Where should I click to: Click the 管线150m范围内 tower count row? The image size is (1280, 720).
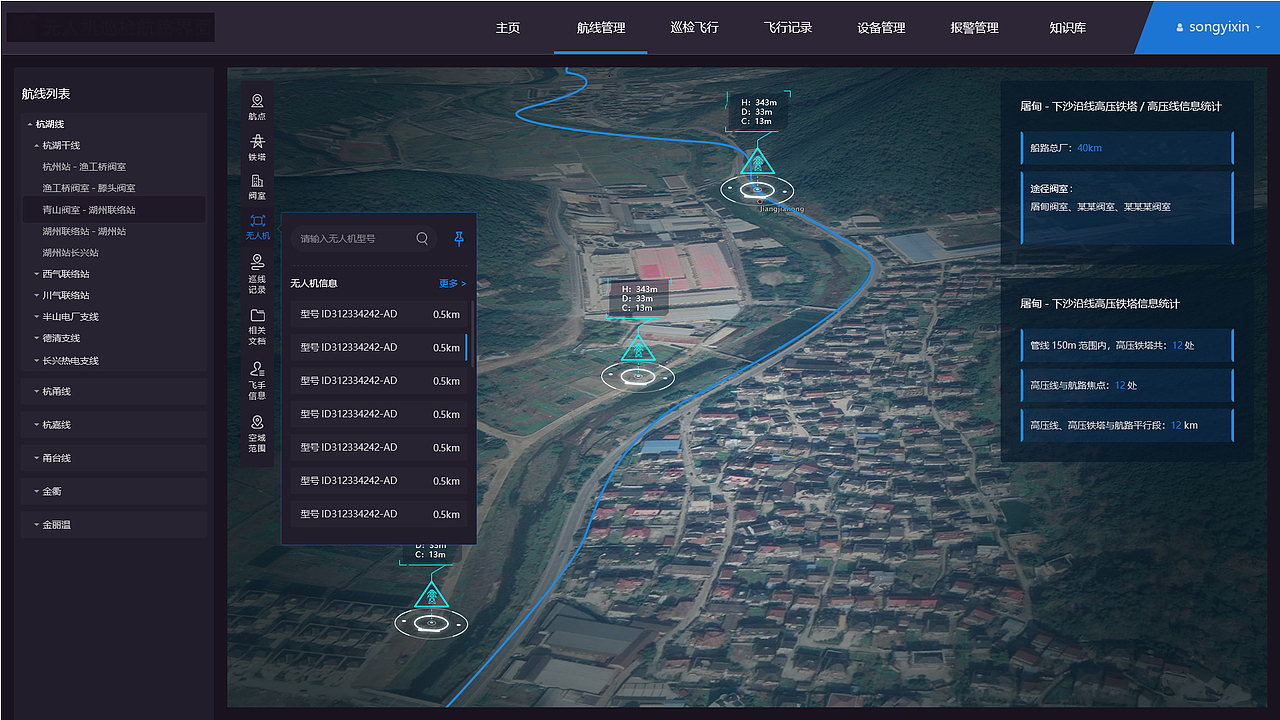pos(1127,345)
